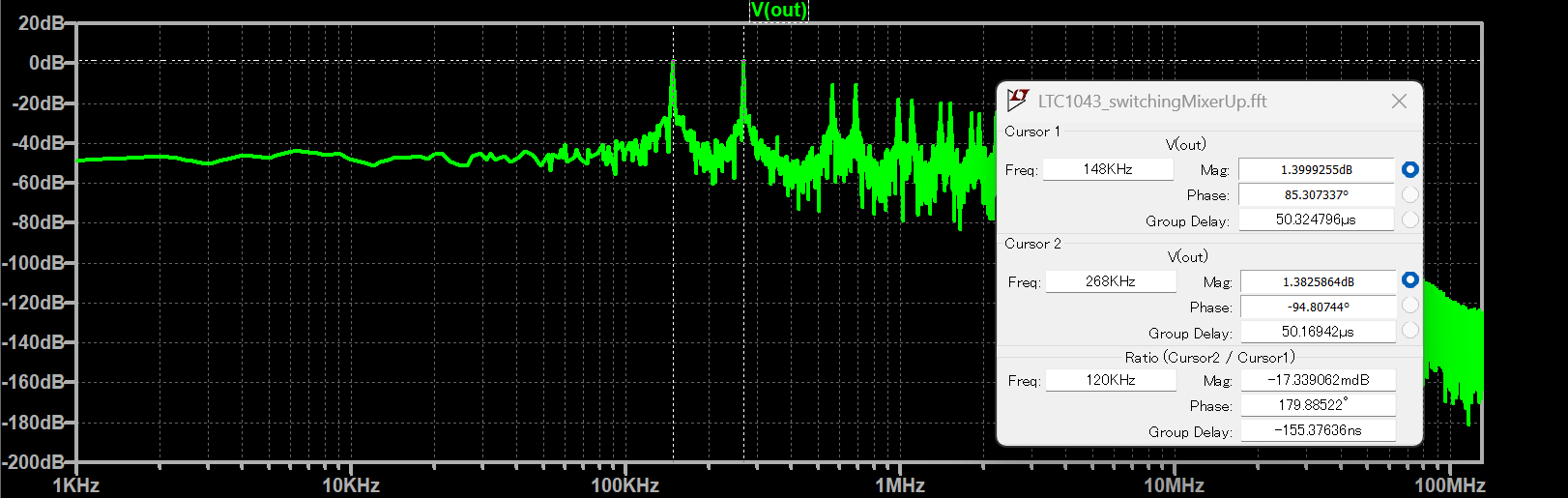Click Ratio Freq field showing 120KHz
1568x498 pixels.
point(1110,380)
